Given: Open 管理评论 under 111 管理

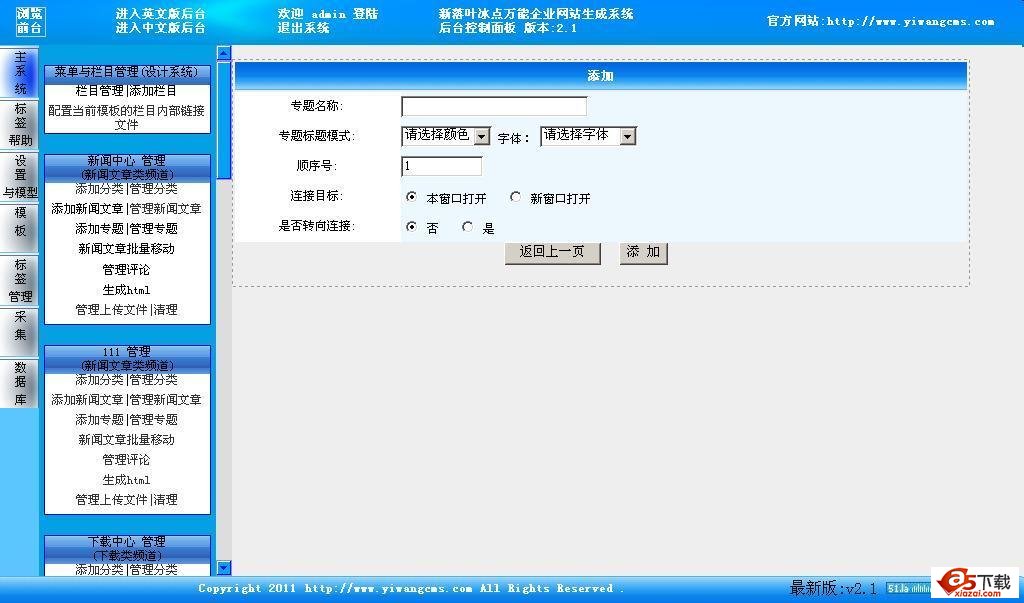Looking at the screenshot, I should coord(127,460).
